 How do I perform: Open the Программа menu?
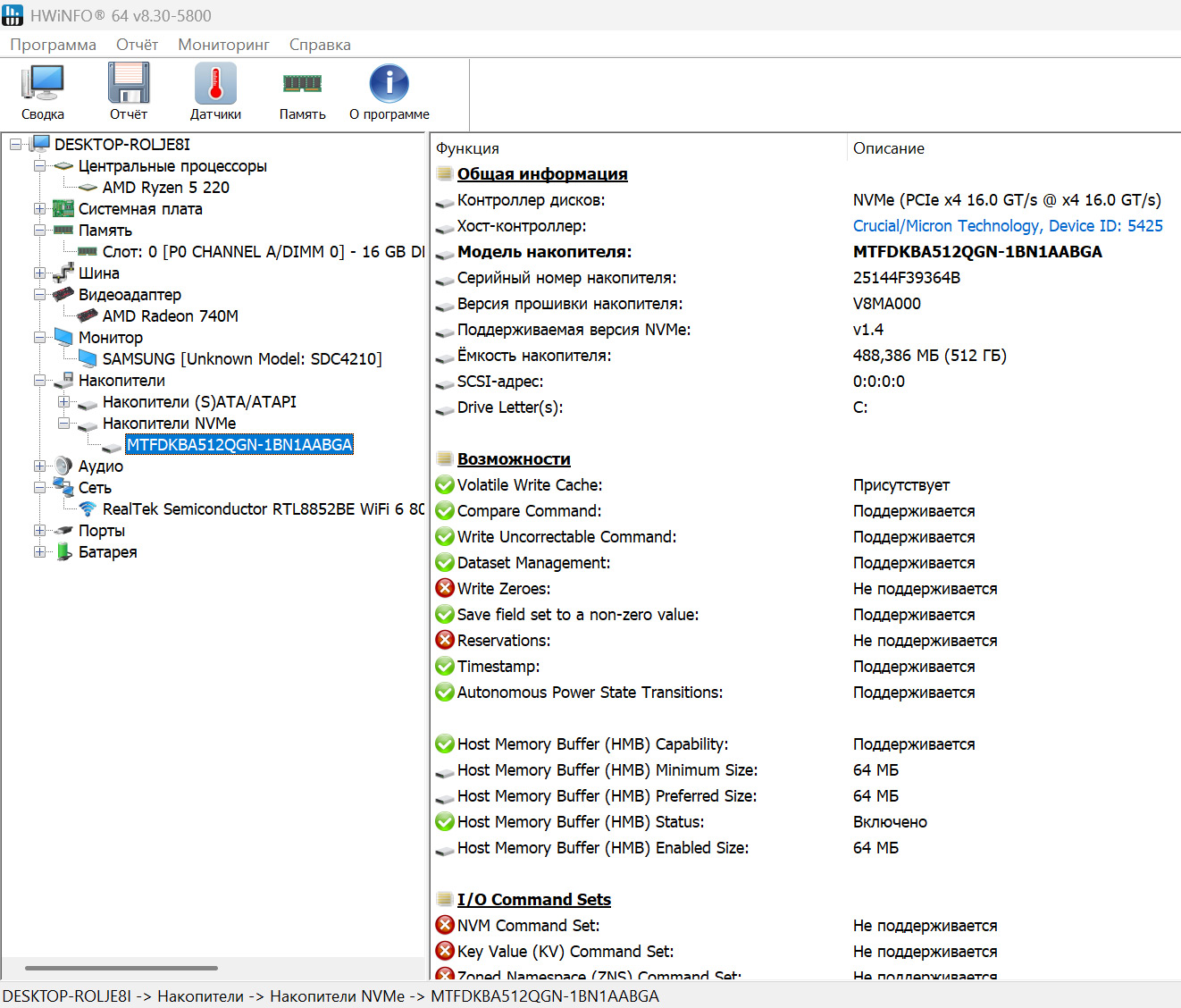tap(53, 45)
